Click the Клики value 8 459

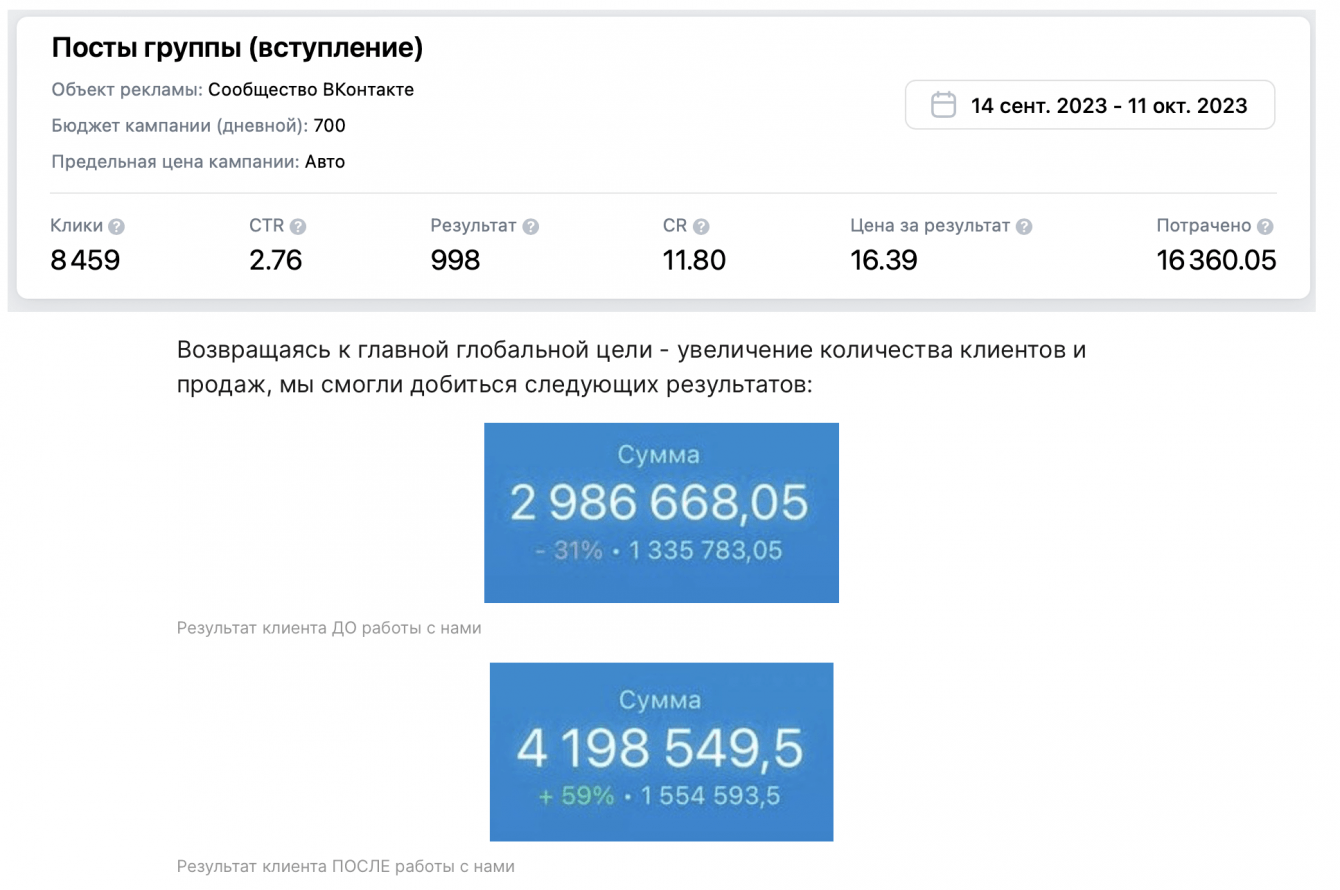coord(85,261)
